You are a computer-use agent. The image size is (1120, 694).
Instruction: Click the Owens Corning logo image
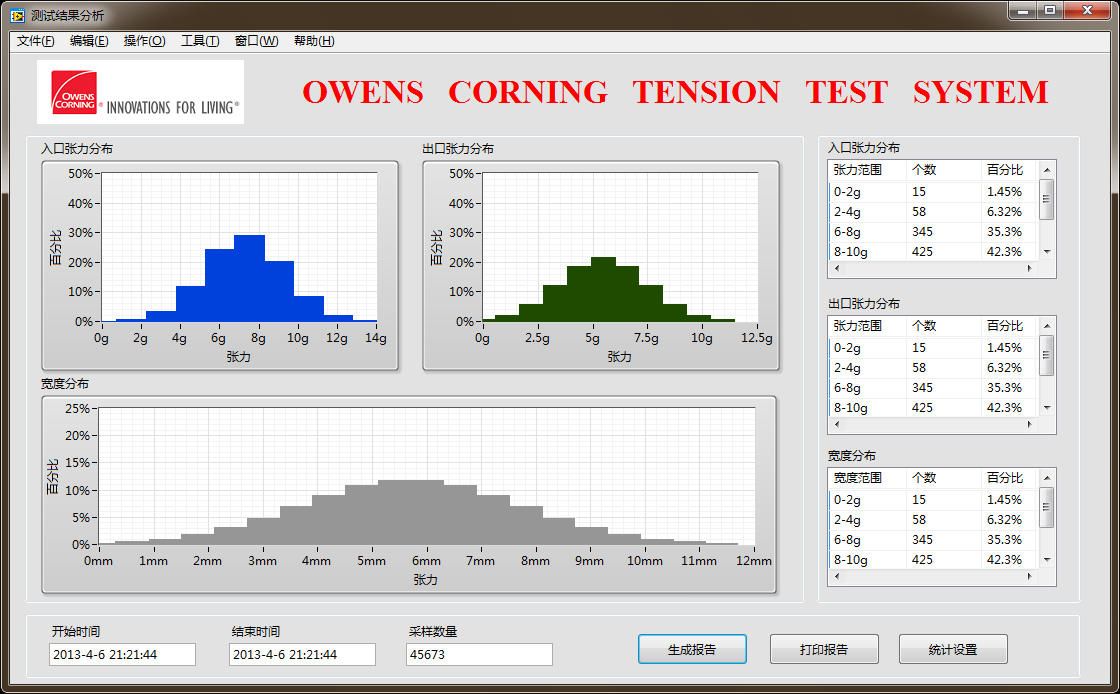(x=140, y=92)
